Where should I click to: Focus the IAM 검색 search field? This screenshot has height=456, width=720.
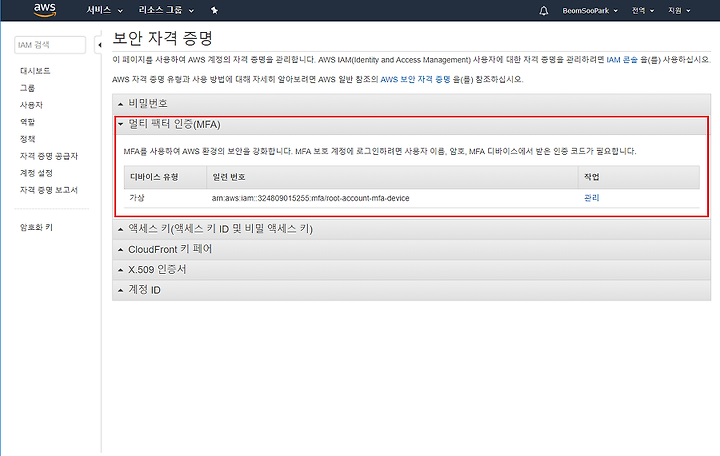click(x=50, y=45)
